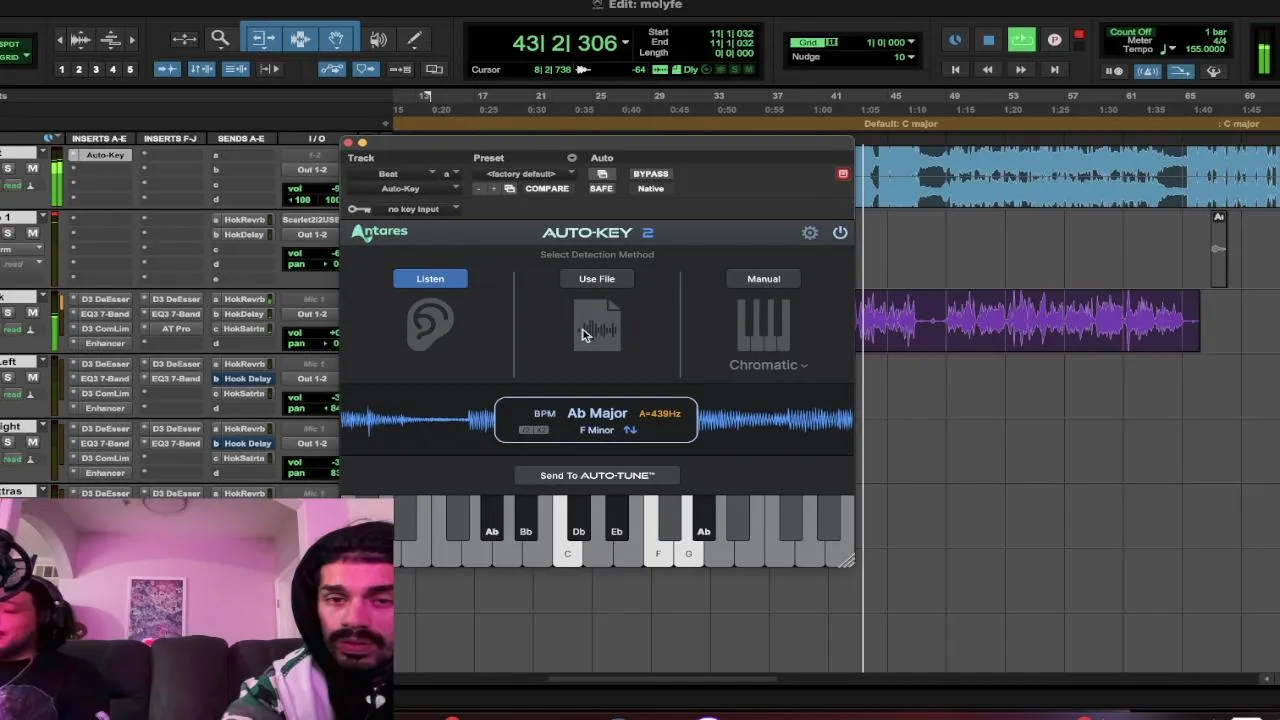Toggle the green loop play button
1280x720 pixels.
pos(1021,40)
